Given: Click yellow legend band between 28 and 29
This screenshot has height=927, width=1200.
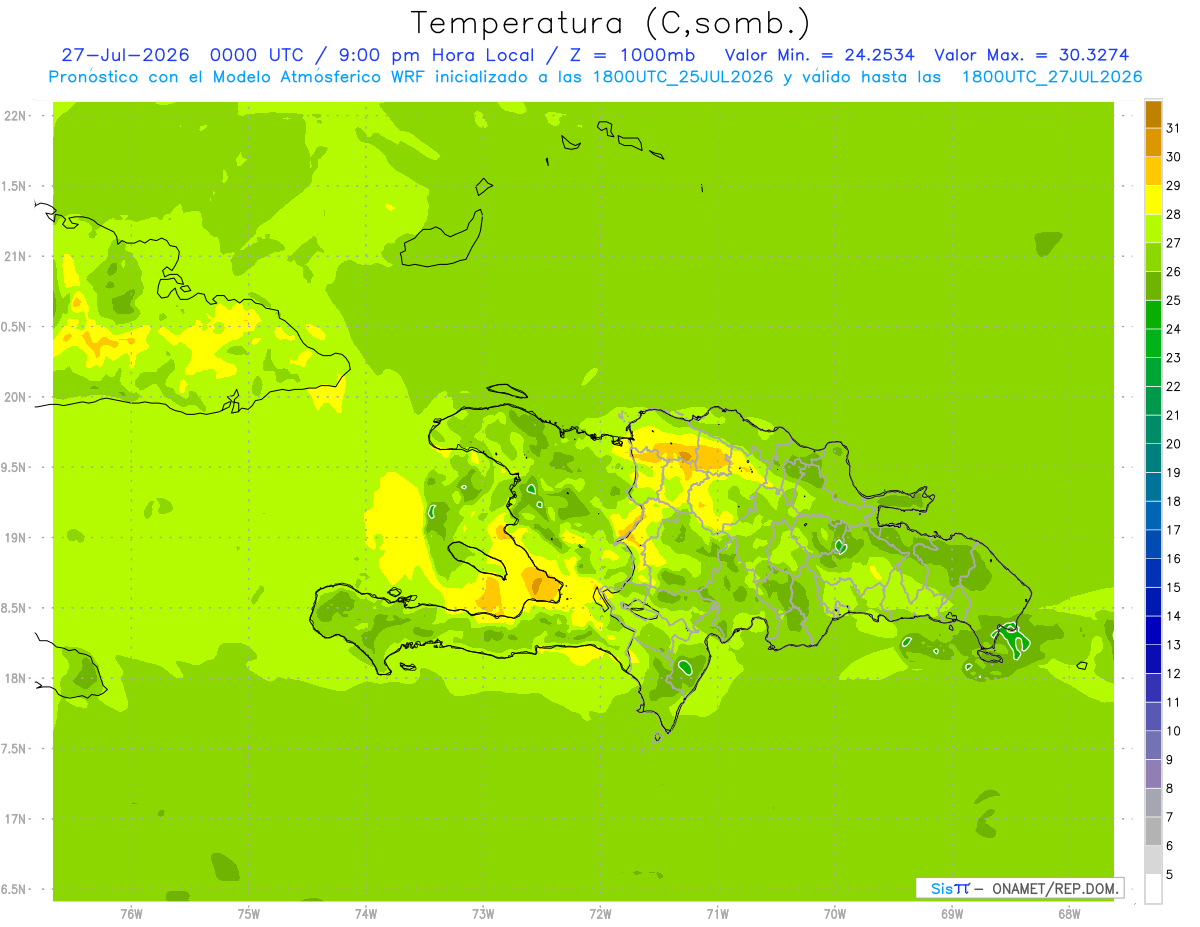Looking at the screenshot, I should tap(1153, 200).
